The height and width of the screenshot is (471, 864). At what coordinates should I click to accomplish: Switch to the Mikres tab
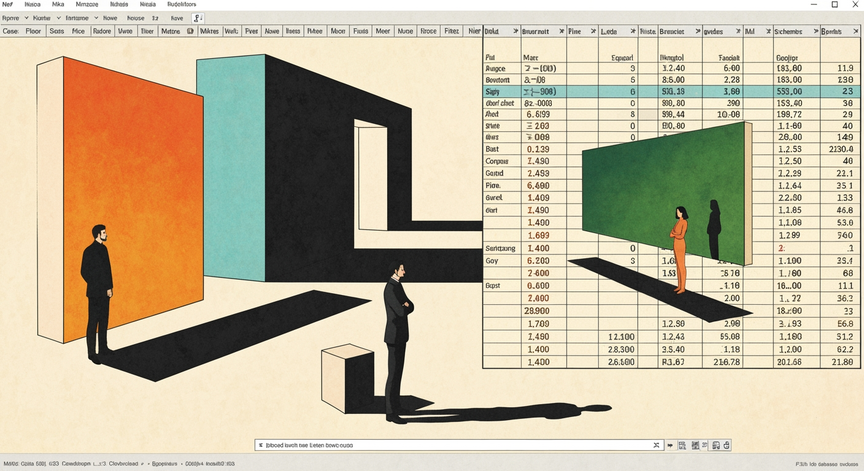click(209, 31)
